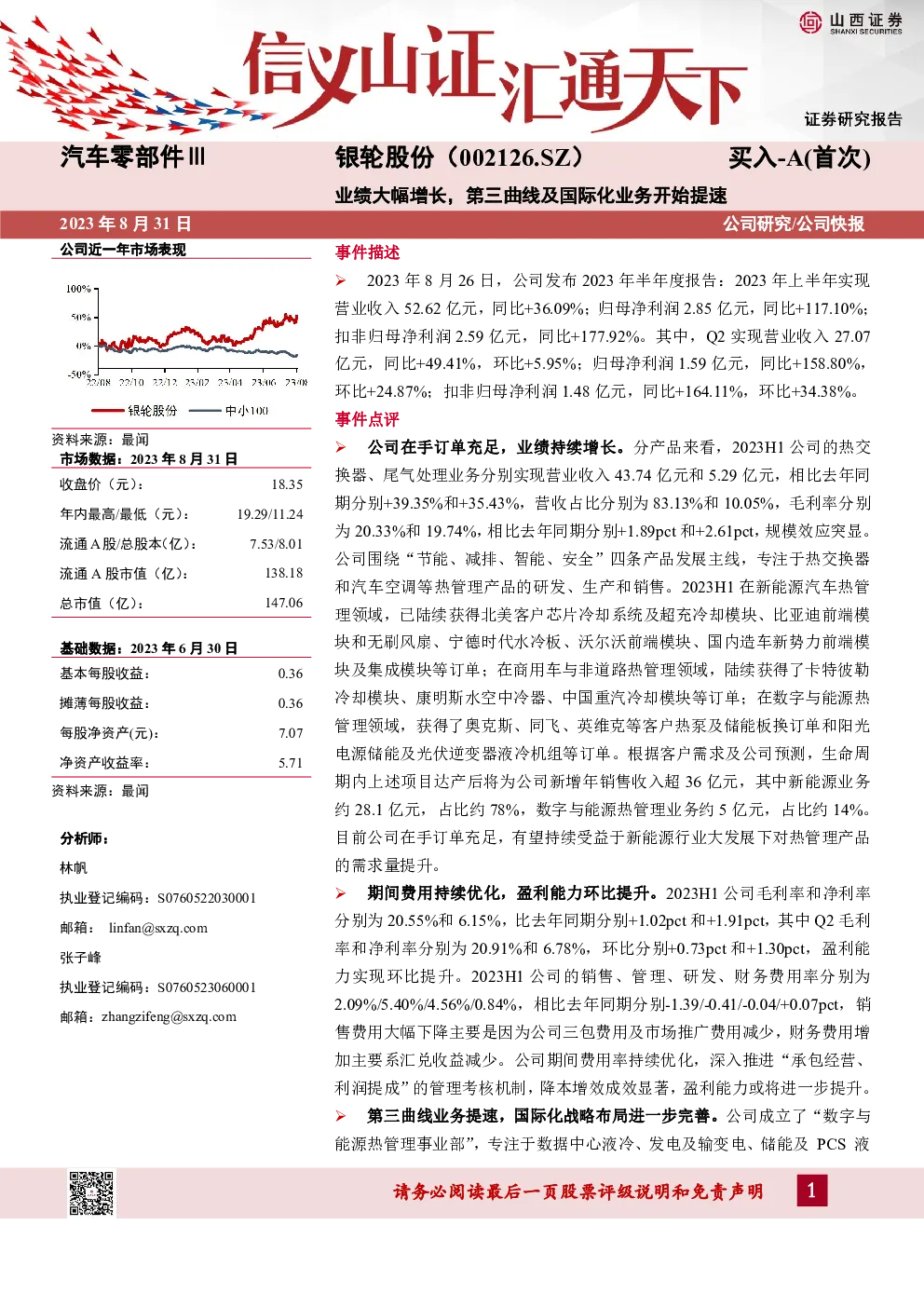This screenshot has height=1307, width=924.
Task: Click the 事件描述 heading
Action: [x=367, y=252]
